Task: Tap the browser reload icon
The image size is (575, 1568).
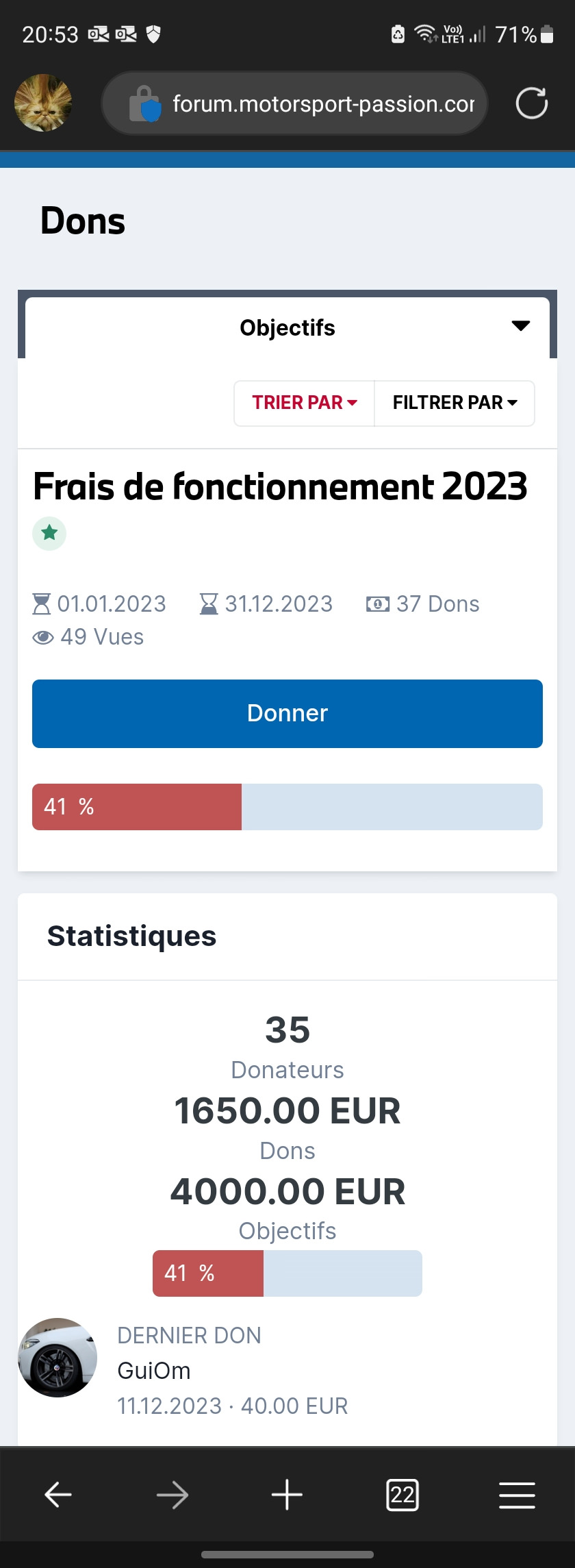Action: click(x=532, y=103)
